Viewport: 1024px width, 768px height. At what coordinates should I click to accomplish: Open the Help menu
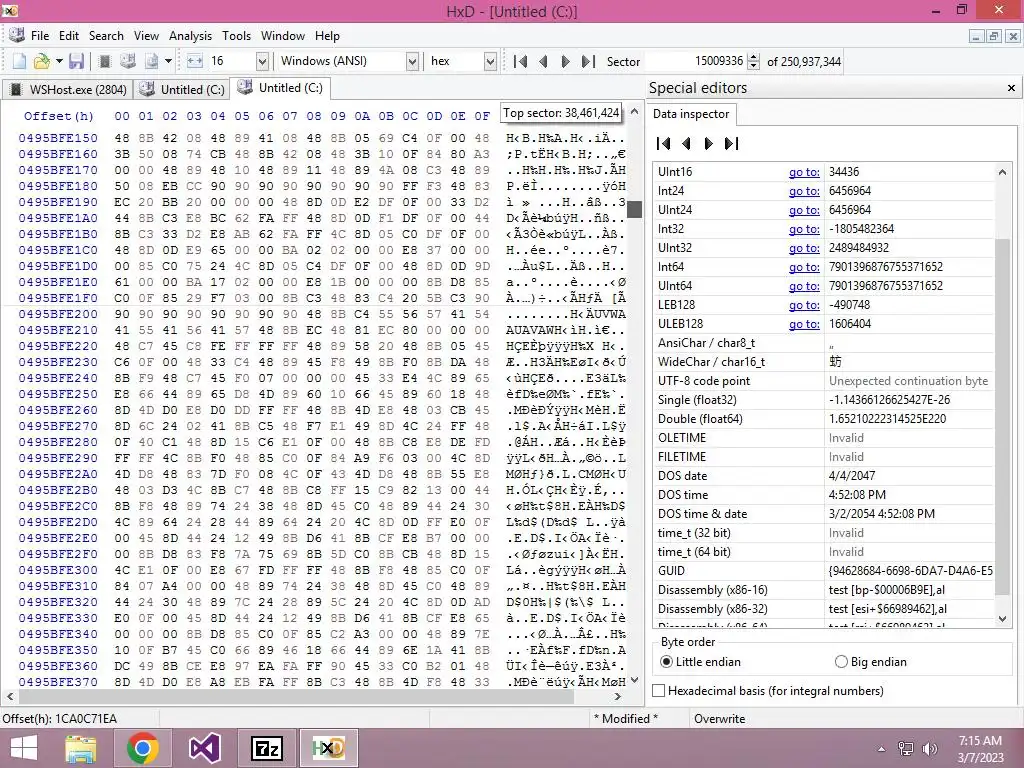pyautogui.click(x=327, y=36)
